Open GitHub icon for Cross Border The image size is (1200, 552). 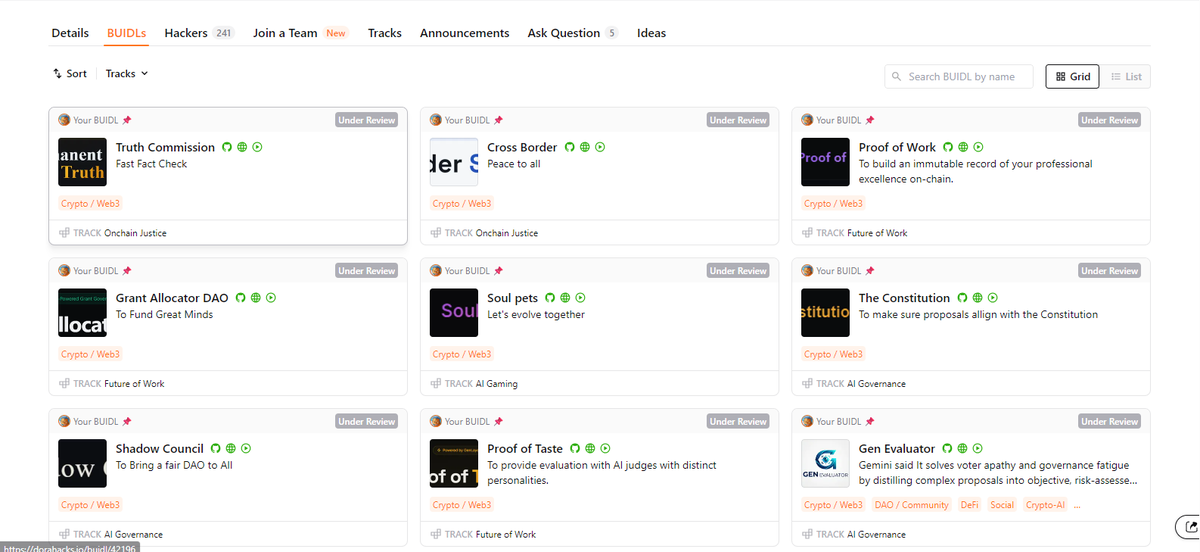(570, 147)
